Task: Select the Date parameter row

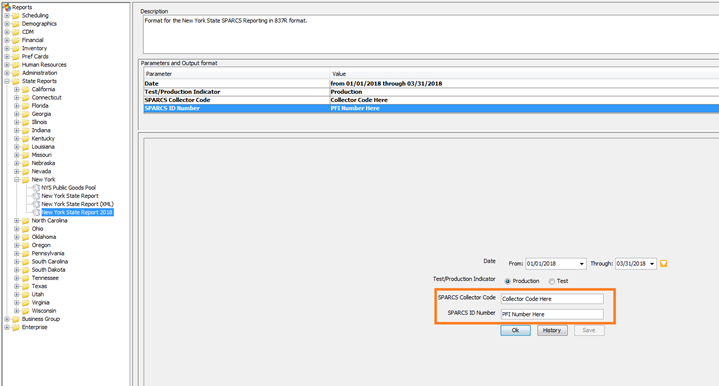Action: click(431, 84)
